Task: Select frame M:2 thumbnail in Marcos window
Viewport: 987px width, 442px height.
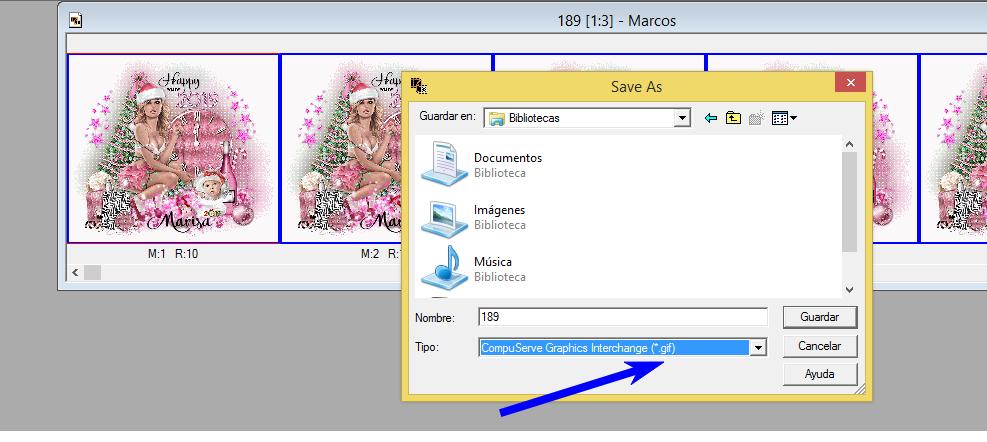Action: [x=341, y=148]
